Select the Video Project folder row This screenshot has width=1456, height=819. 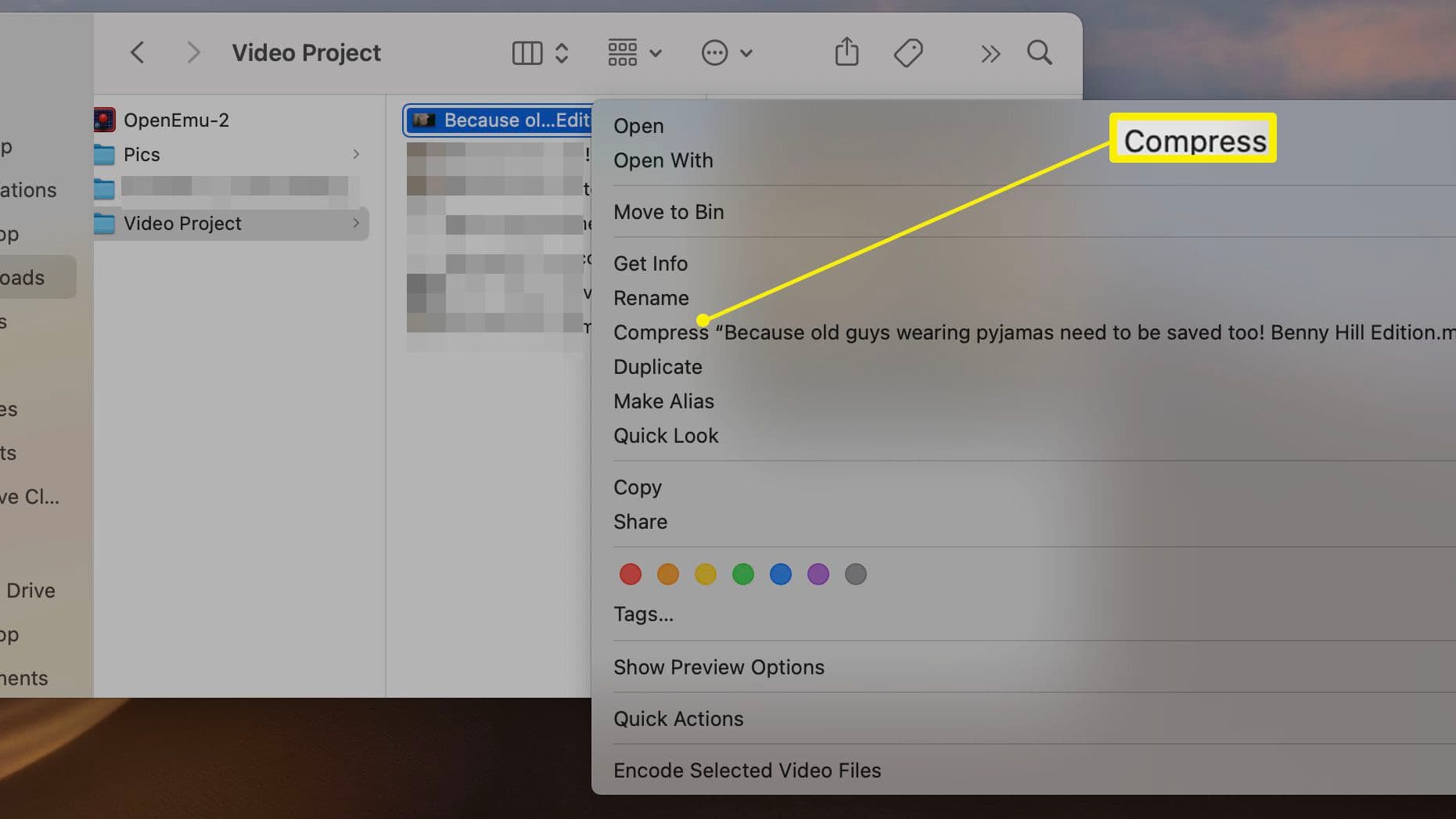click(231, 223)
